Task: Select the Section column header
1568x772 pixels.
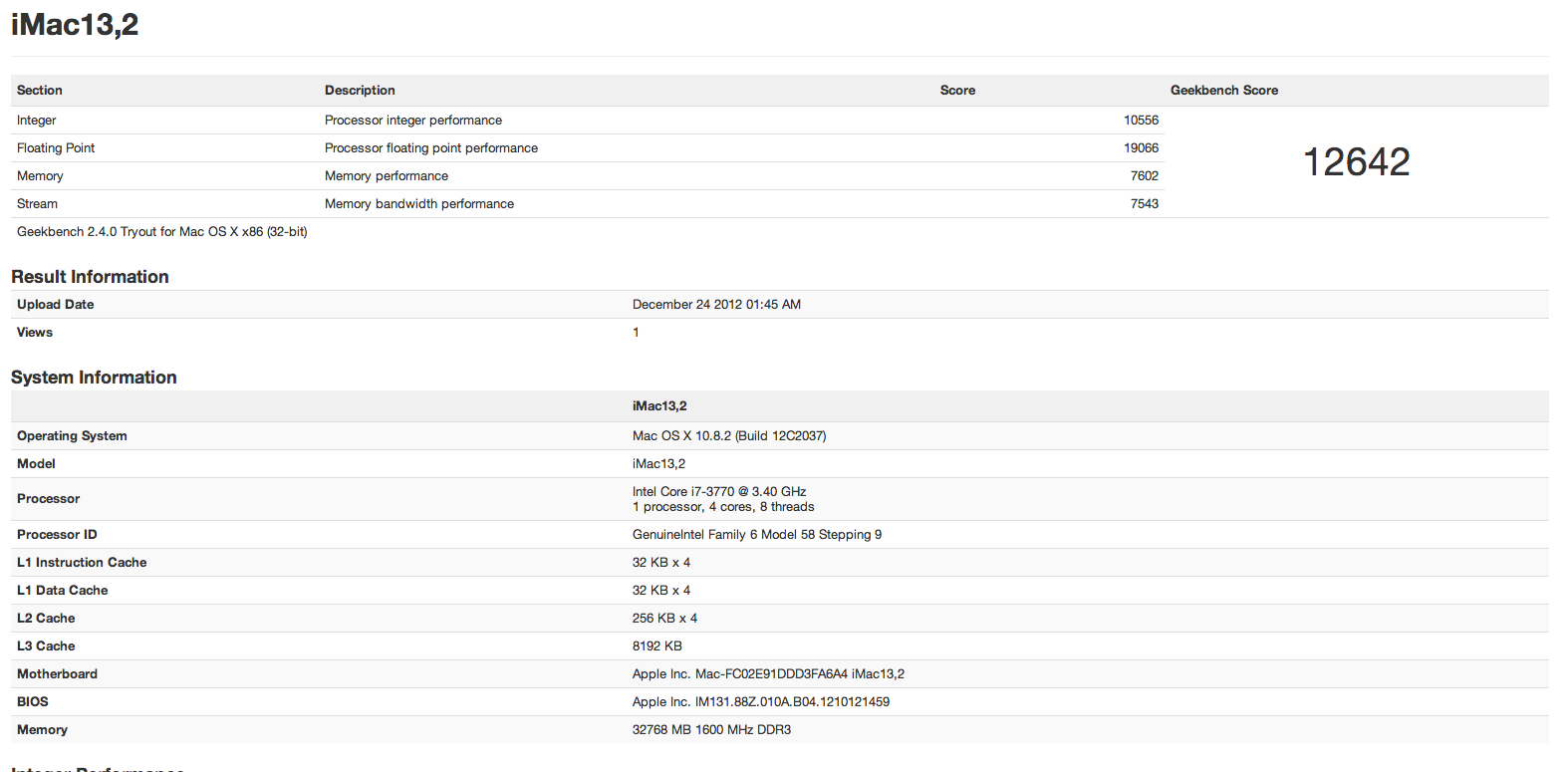Action: pyautogui.click(x=40, y=90)
